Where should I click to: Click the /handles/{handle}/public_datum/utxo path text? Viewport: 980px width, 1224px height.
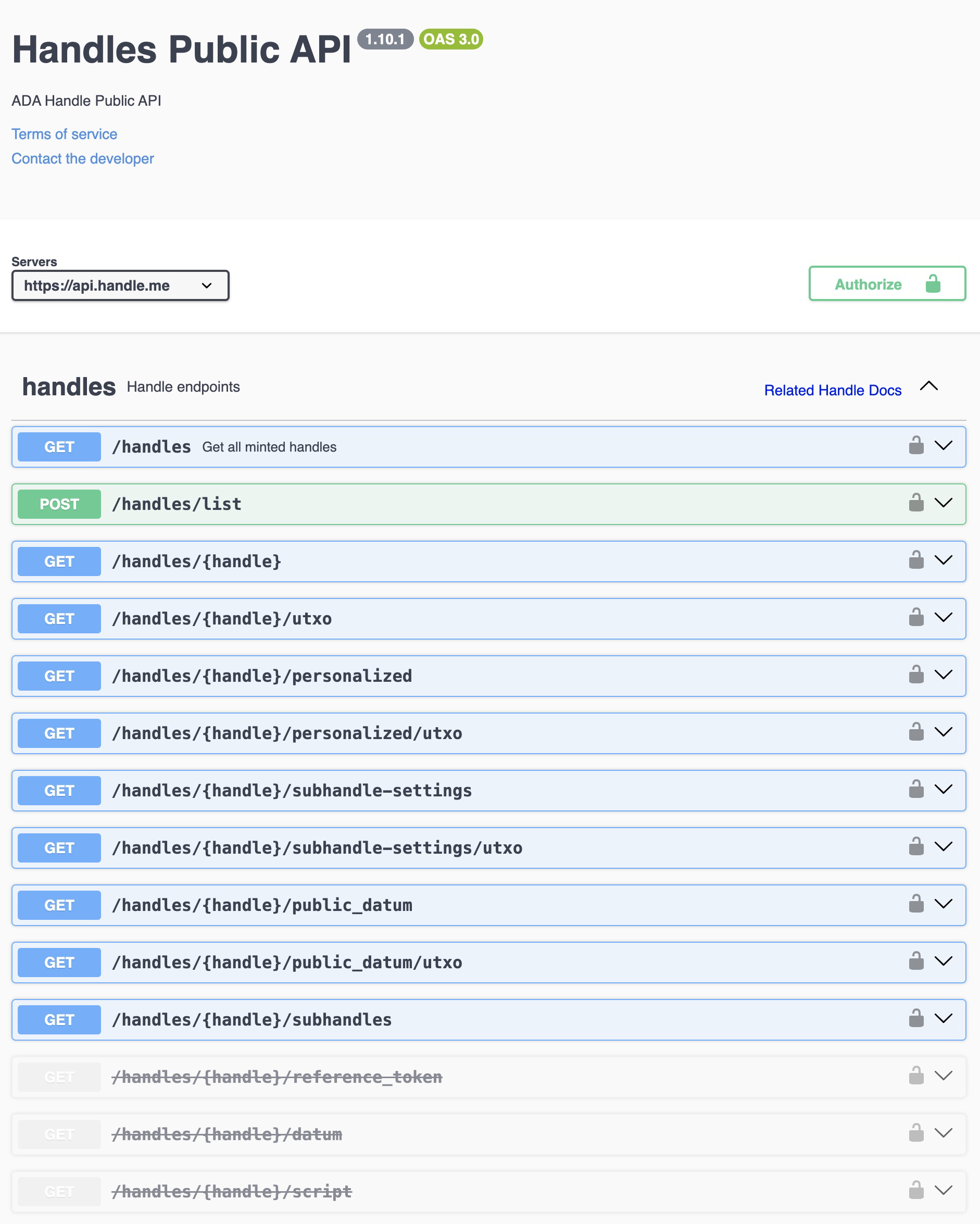pos(287,963)
